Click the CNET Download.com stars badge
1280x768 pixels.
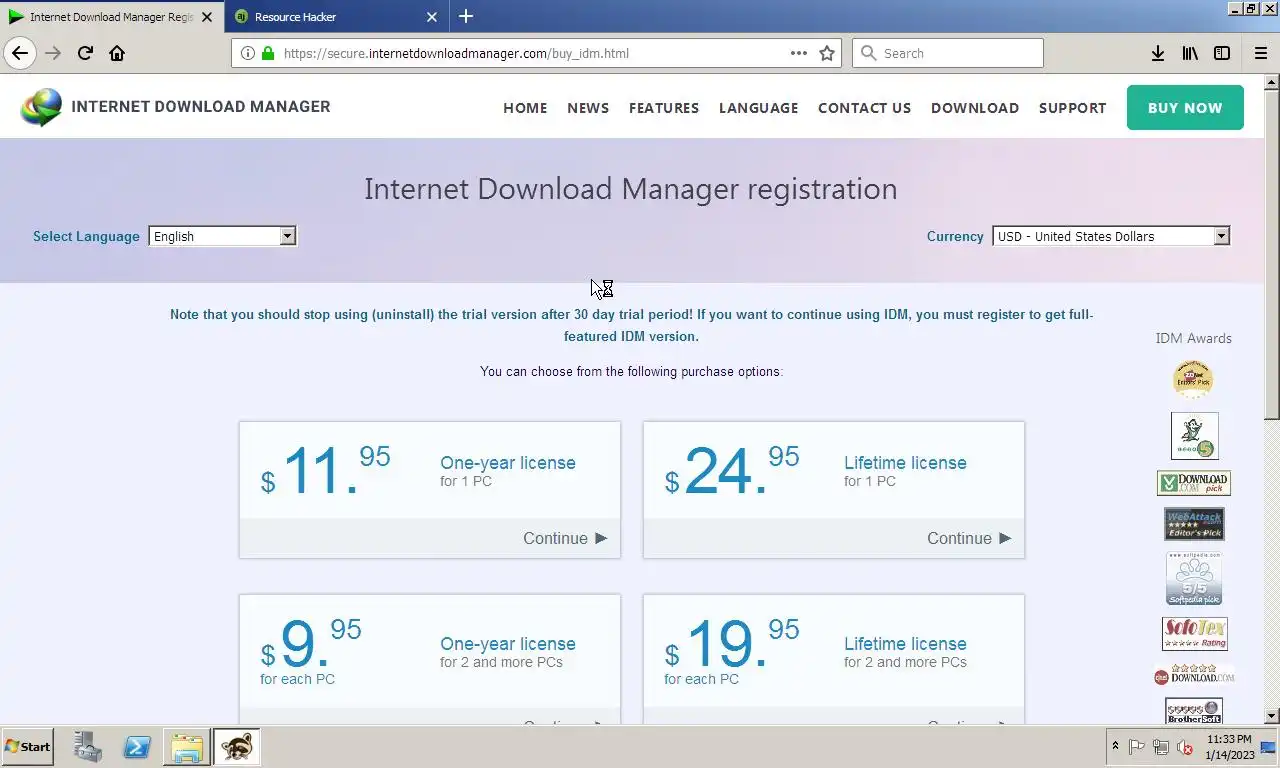pyautogui.click(x=1194, y=676)
